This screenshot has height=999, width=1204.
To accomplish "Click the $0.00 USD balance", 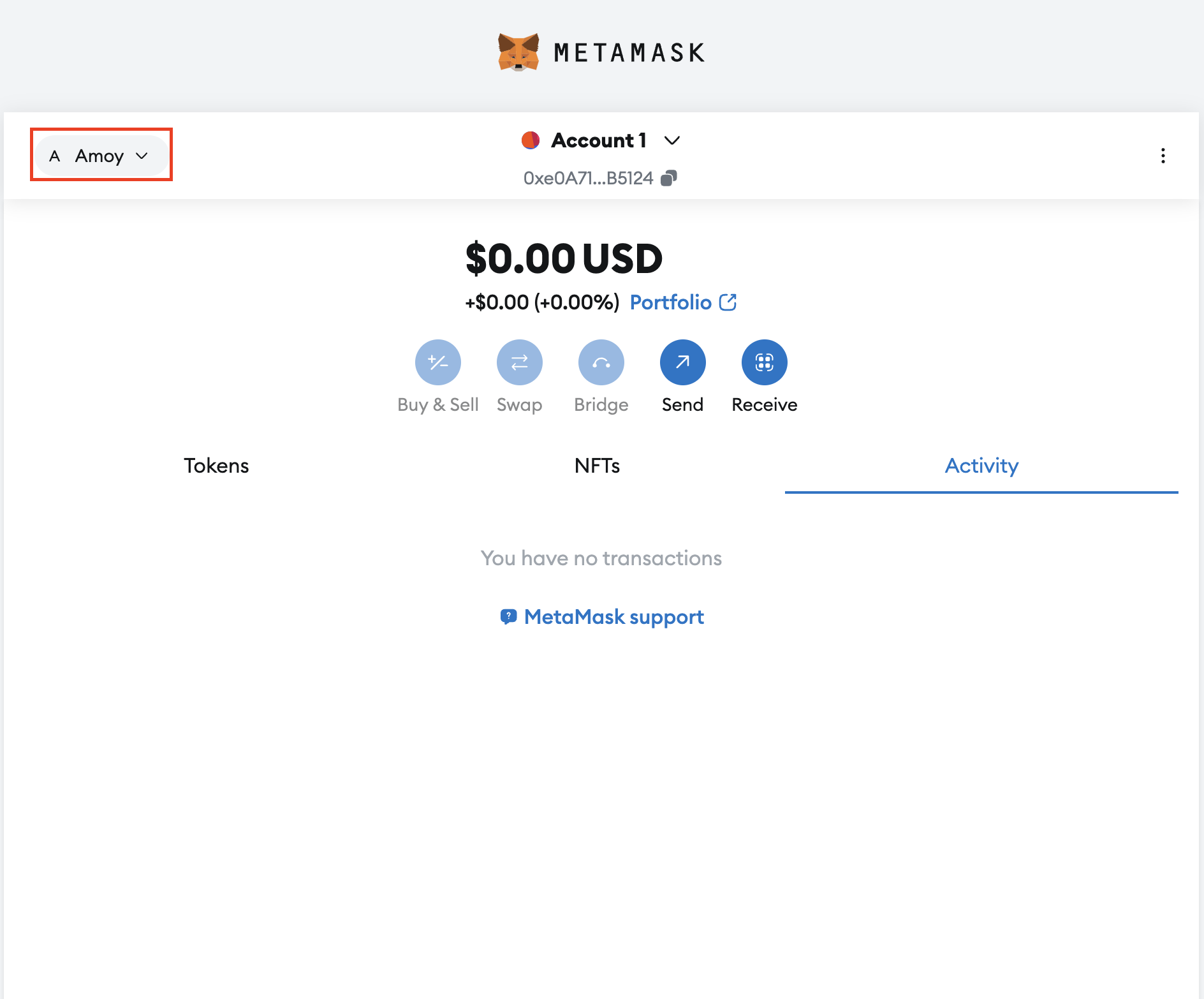I will click(564, 258).
